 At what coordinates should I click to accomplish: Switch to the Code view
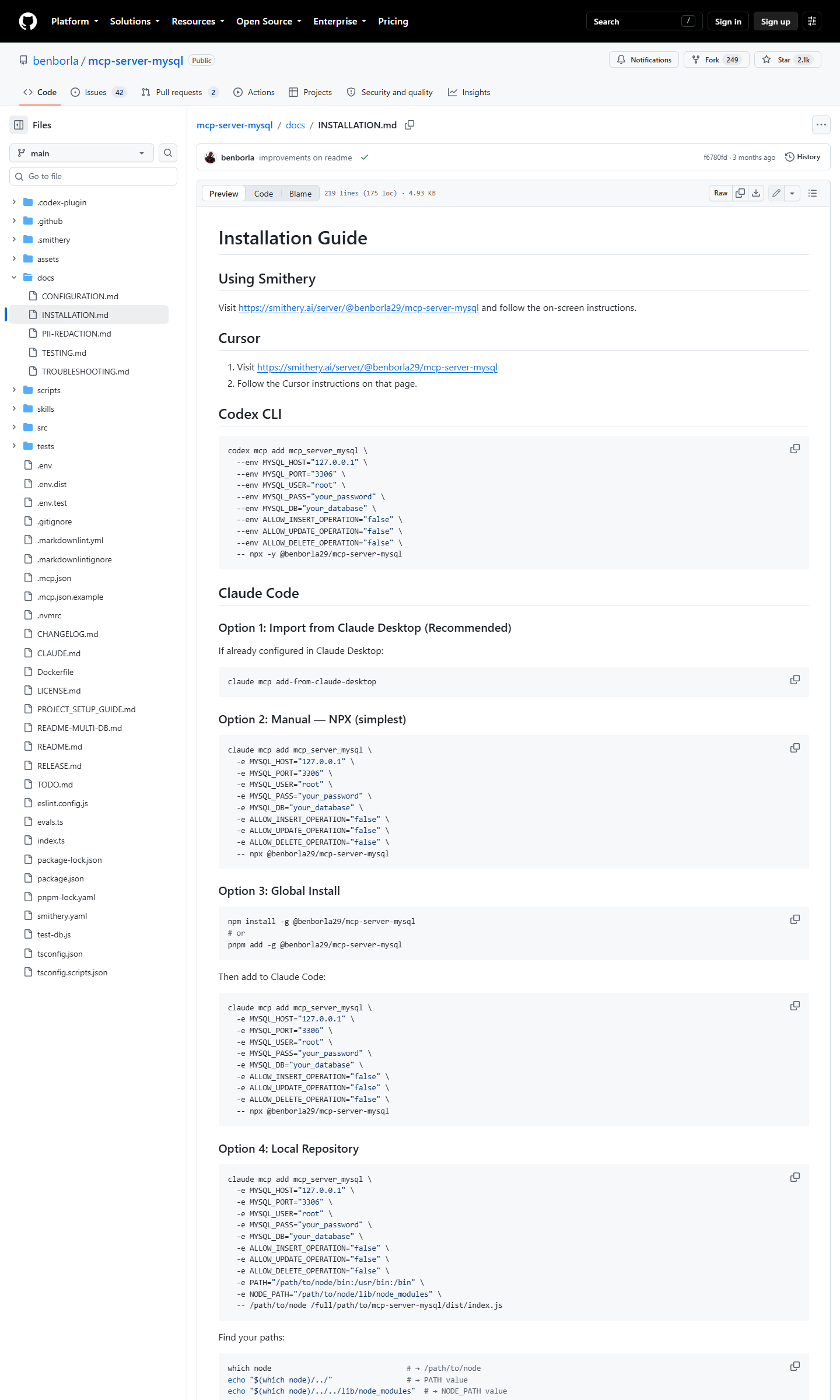264,194
